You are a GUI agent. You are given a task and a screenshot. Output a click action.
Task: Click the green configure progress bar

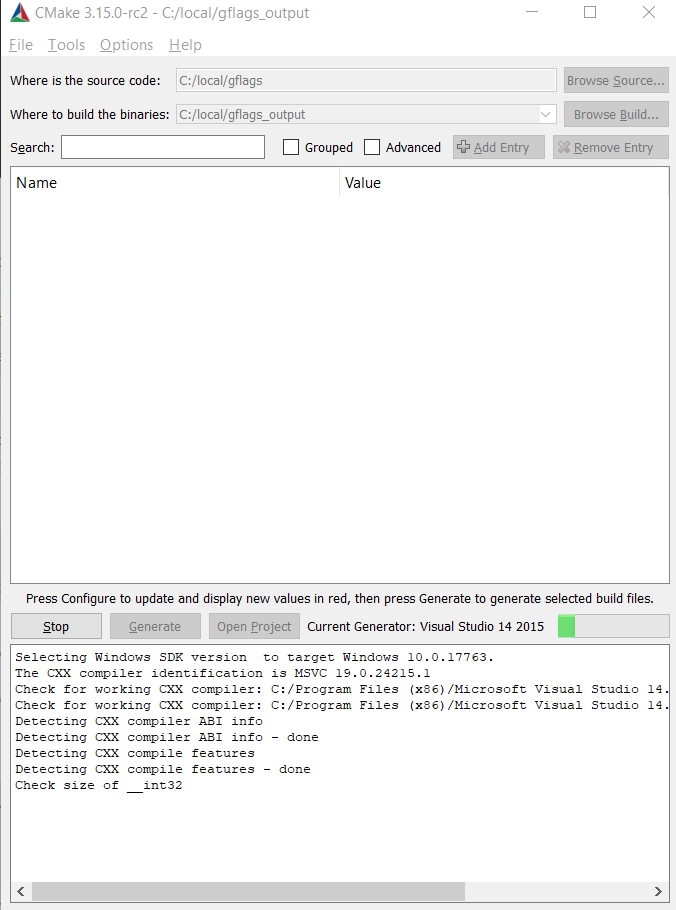613,627
